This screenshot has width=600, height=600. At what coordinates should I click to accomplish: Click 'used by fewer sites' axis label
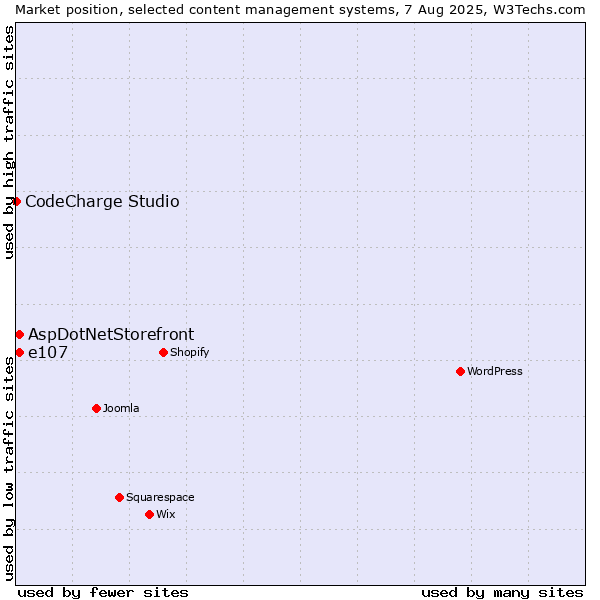click(103, 593)
